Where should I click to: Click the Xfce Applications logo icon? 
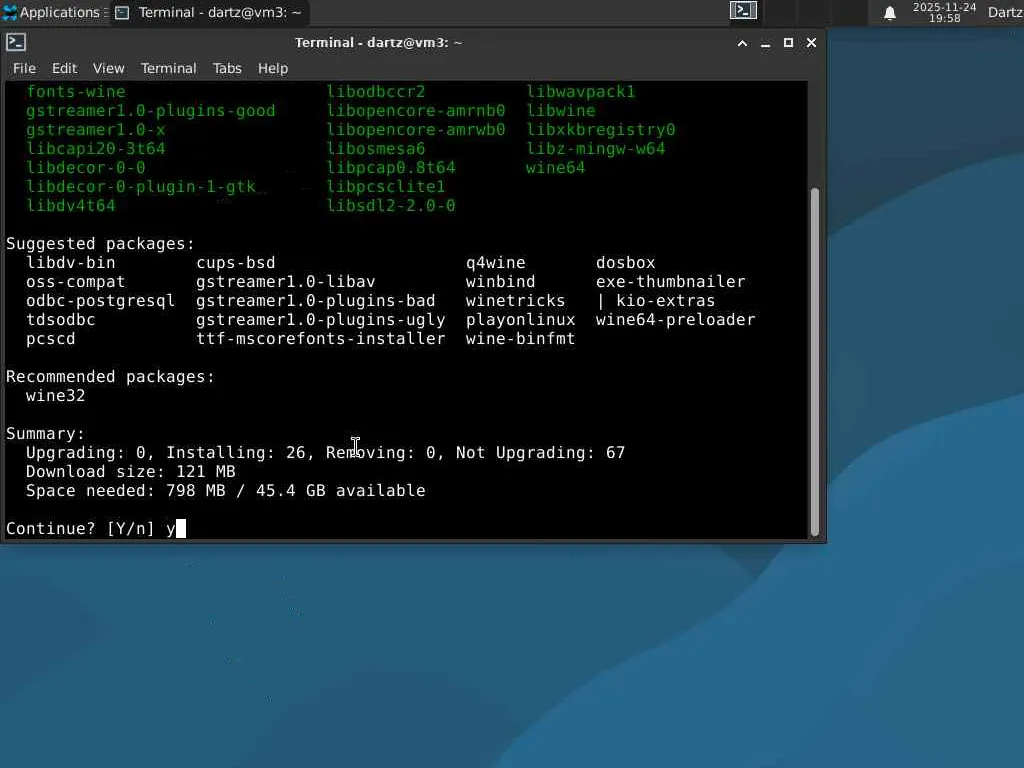10,12
